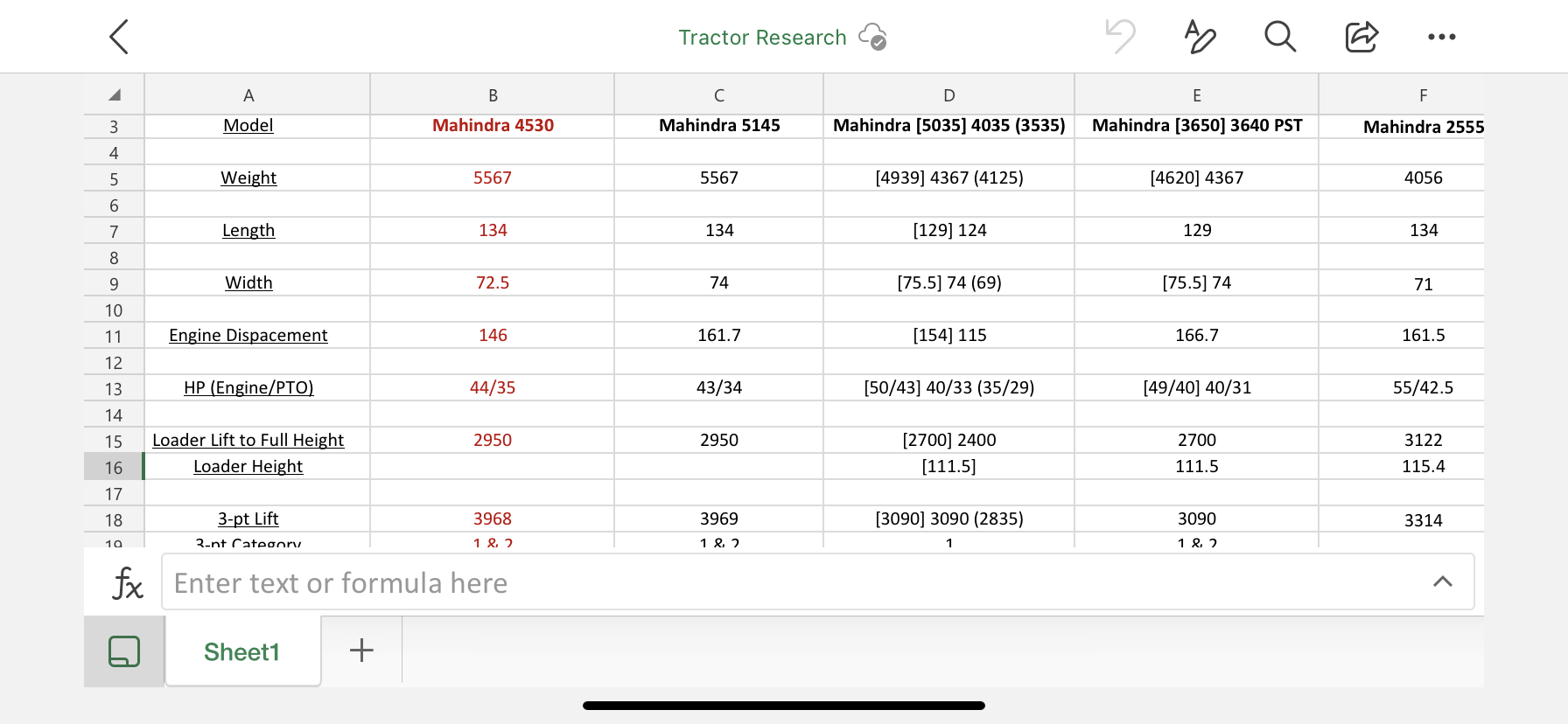Add a new sheet with plus button

pos(361,650)
